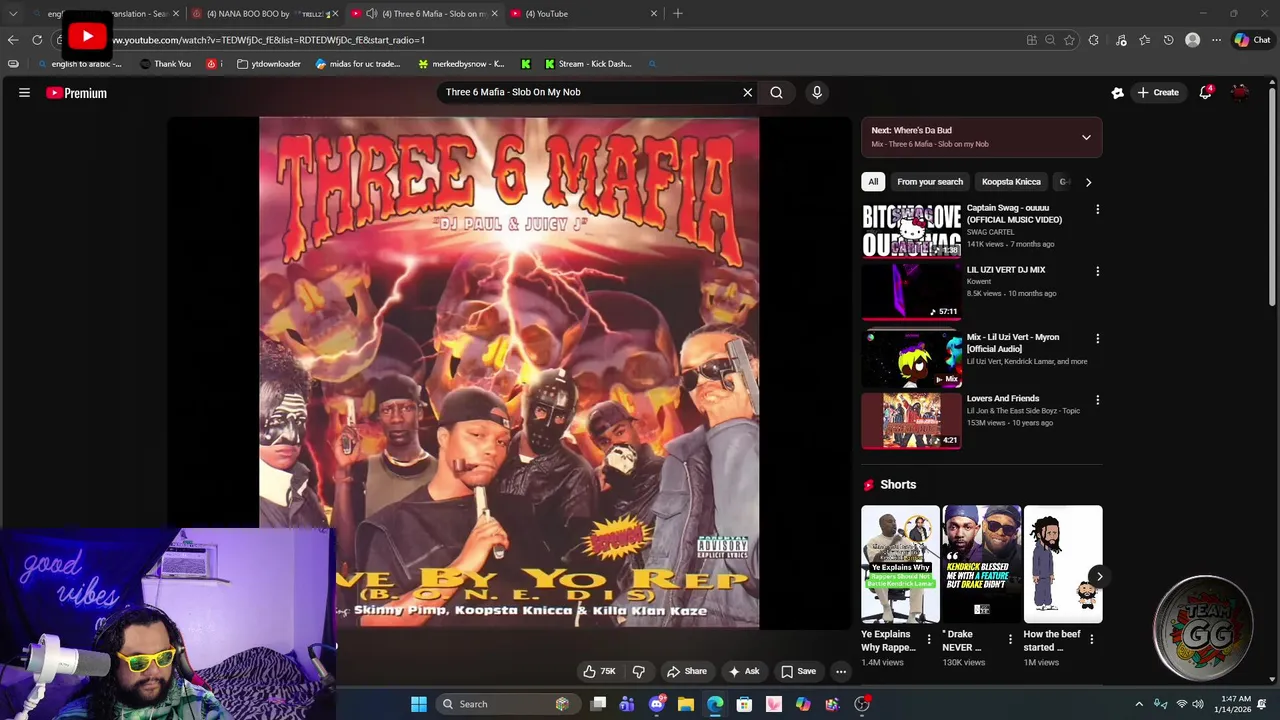The height and width of the screenshot is (720, 1280).
Task: Click in the YouTube search input field
Action: (588, 92)
